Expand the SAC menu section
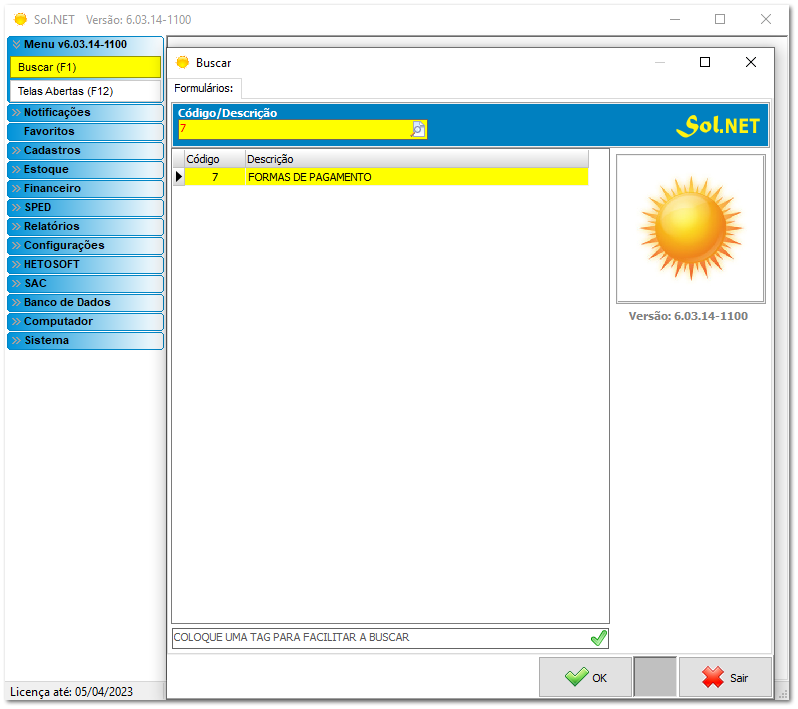 86,283
